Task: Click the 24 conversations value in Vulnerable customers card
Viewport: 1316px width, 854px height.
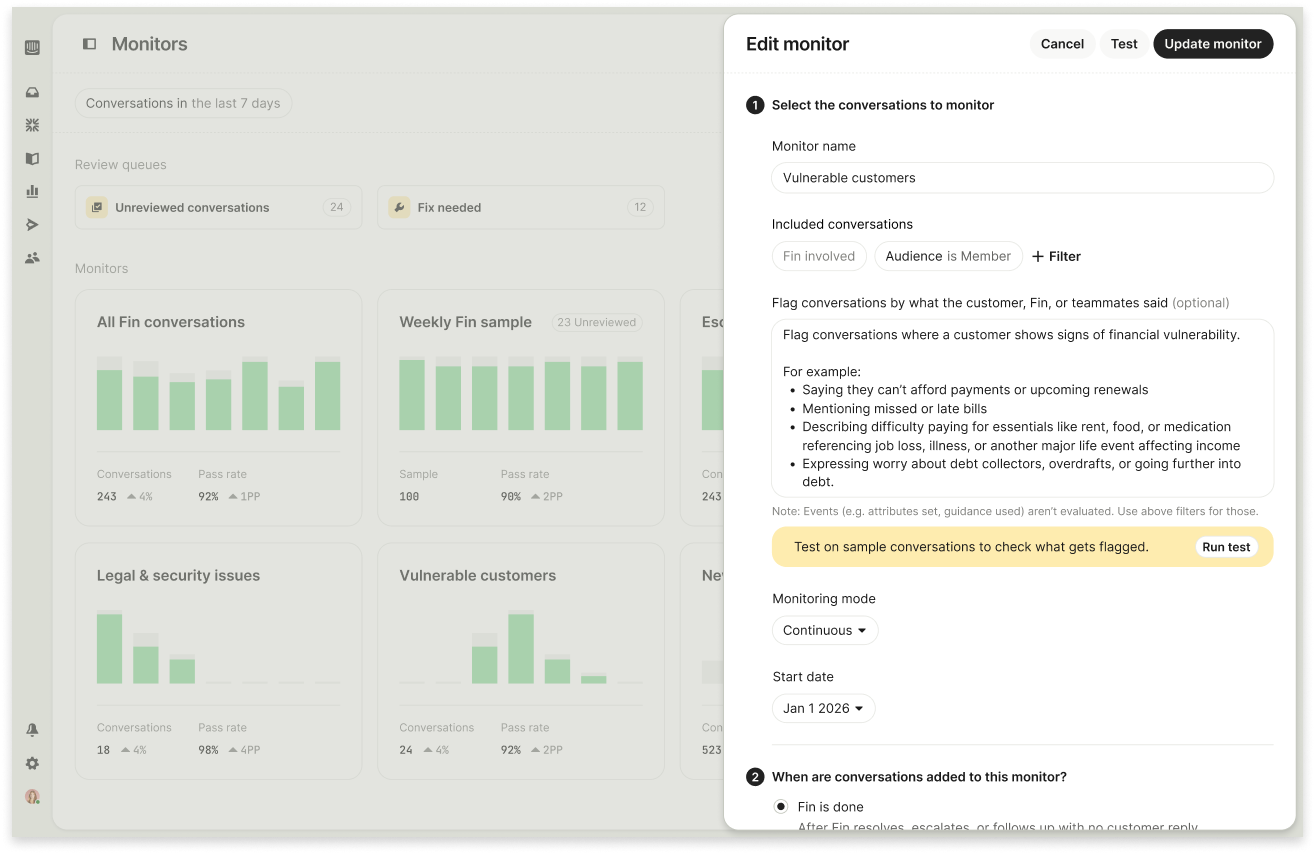Action: coord(406,750)
